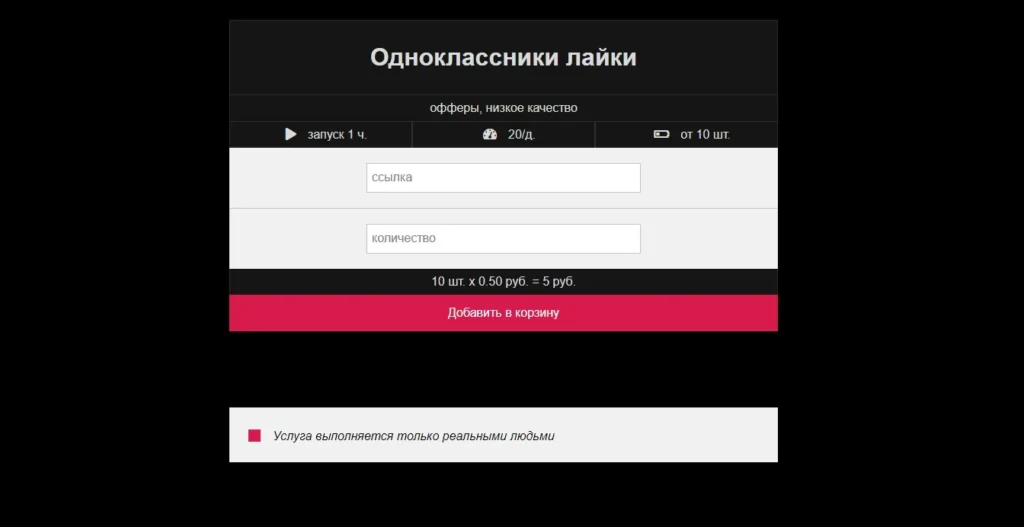
Task: Click the 20/д. speed label
Action: (x=522, y=135)
